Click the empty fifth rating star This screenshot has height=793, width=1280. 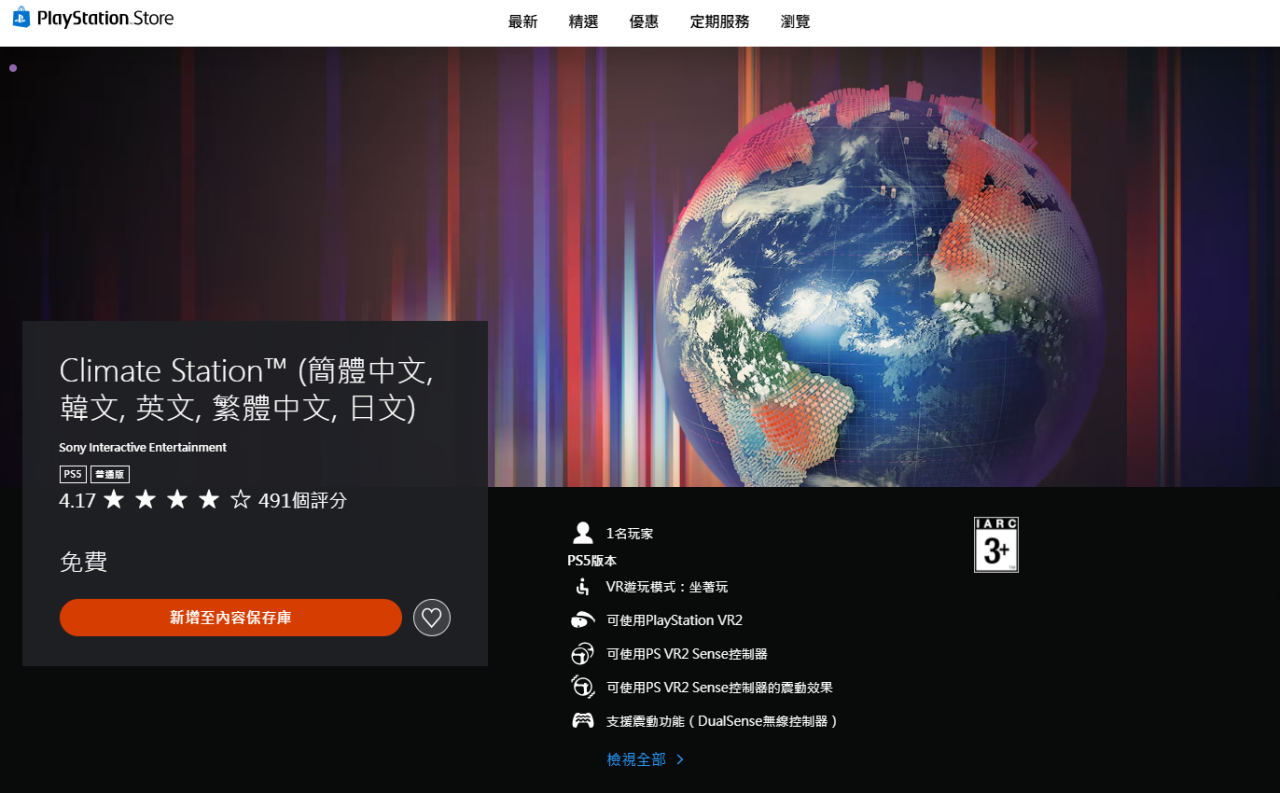pos(240,499)
